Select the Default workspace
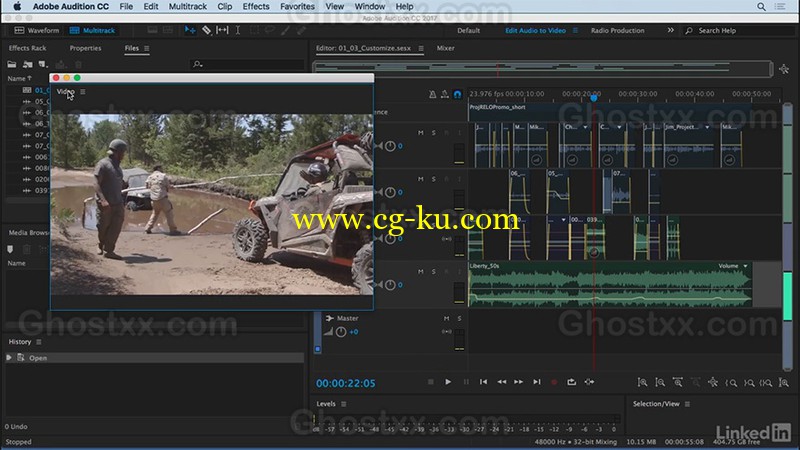Screen dimensions: 800x450 click(468, 31)
